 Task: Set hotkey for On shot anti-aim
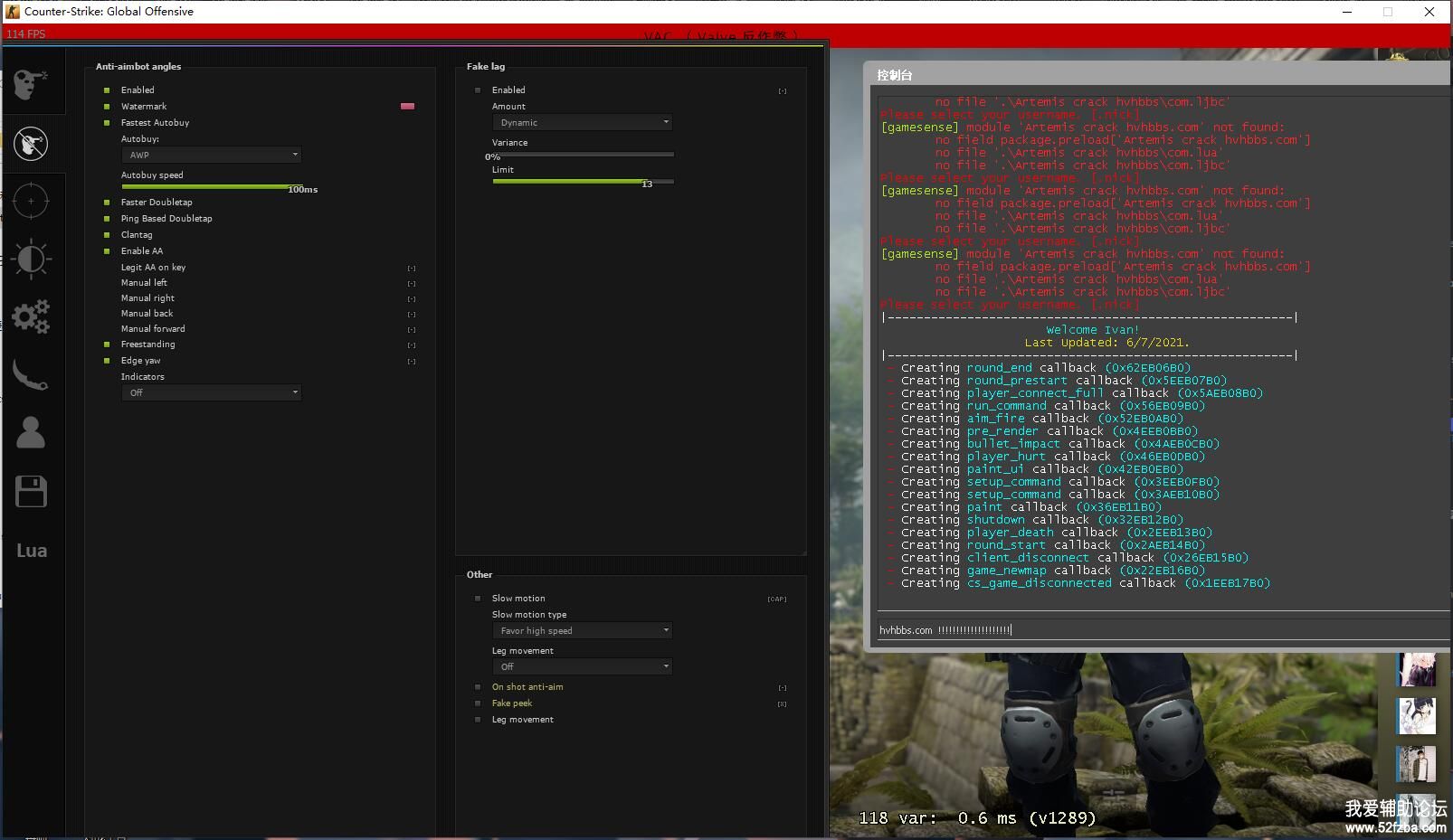[783, 688]
